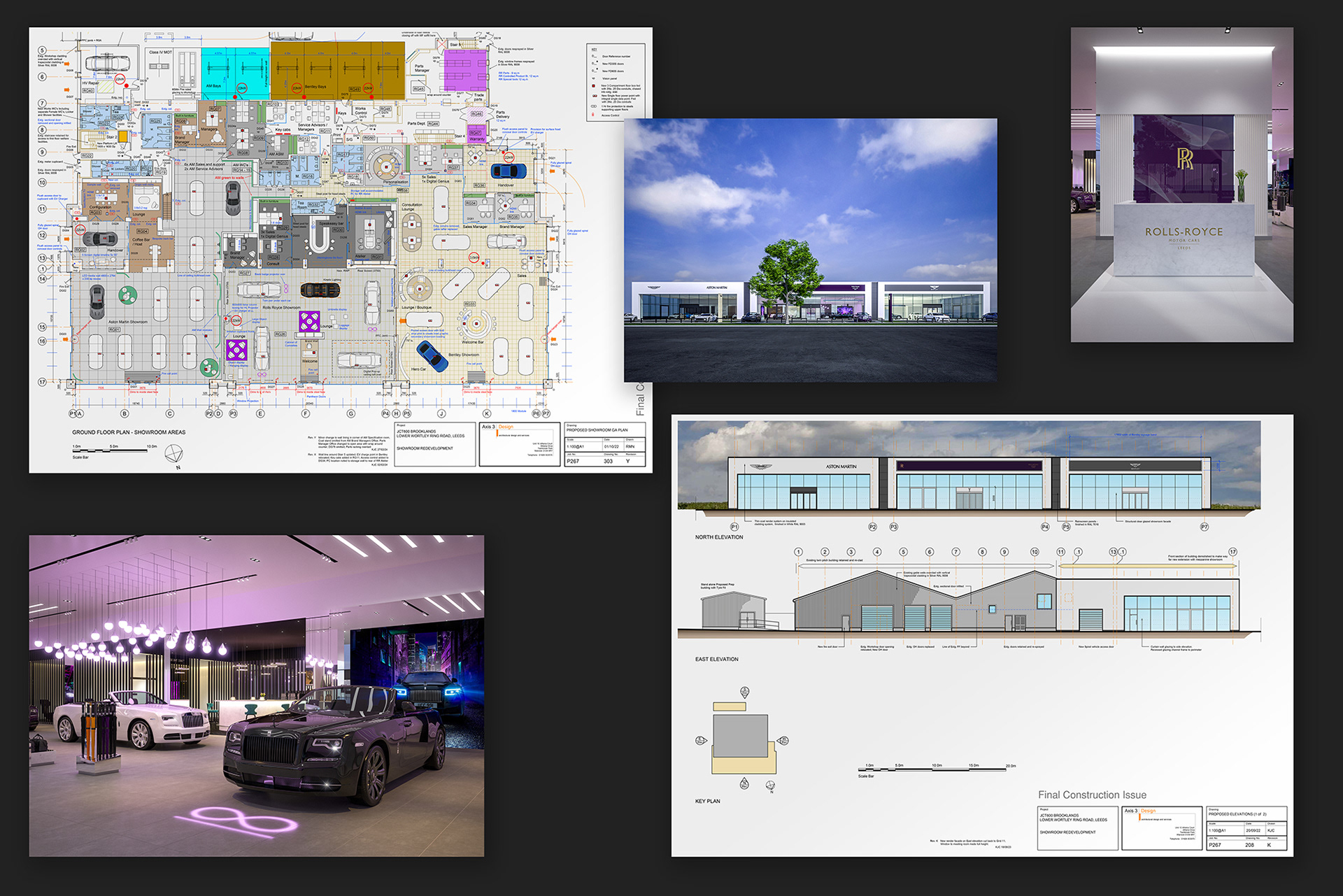The image size is (1343, 896).
Task: Open the purple-lit showroom interior render
Action: click(x=256, y=695)
